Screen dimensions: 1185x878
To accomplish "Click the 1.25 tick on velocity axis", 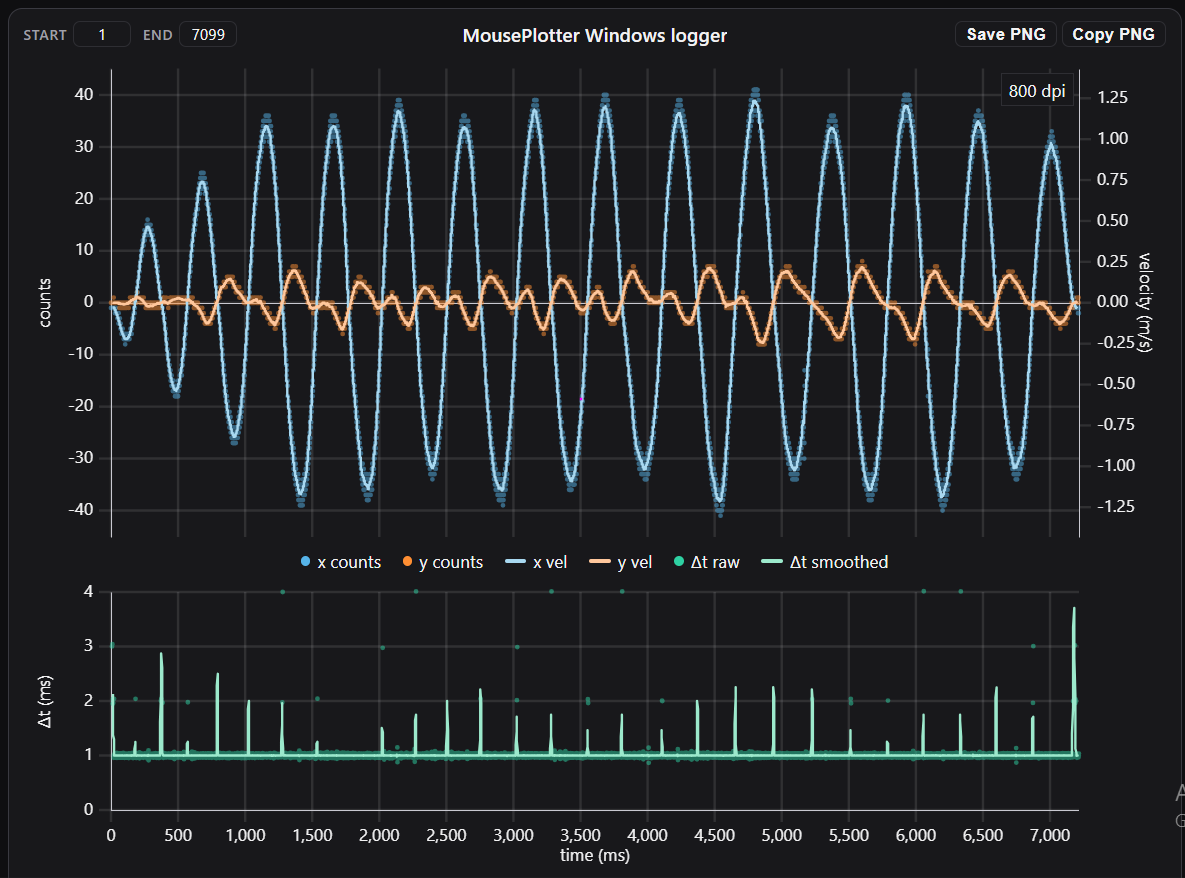I will [x=1112, y=97].
